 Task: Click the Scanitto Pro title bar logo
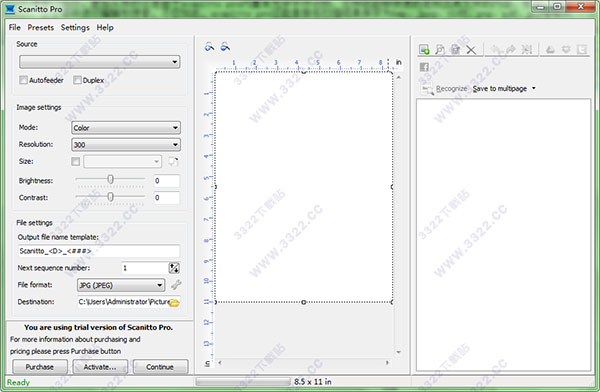(x=10, y=9)
